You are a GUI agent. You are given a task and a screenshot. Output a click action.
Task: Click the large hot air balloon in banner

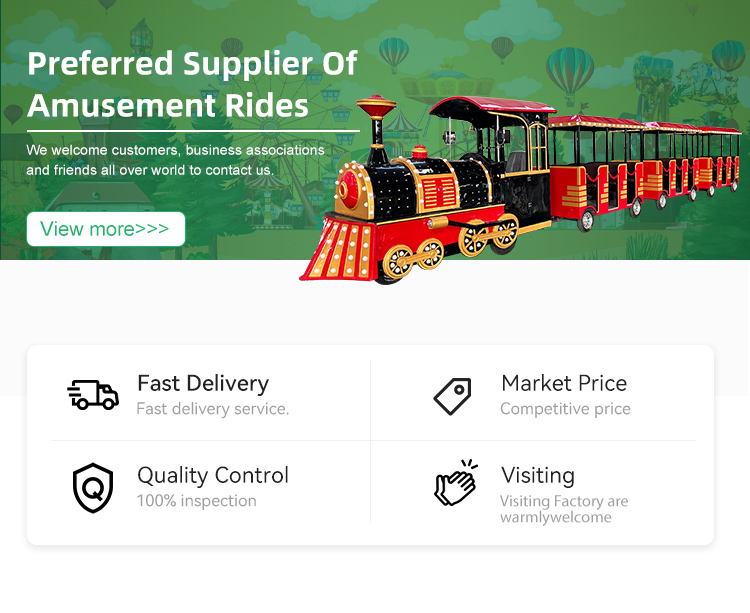tap(570, 74)
